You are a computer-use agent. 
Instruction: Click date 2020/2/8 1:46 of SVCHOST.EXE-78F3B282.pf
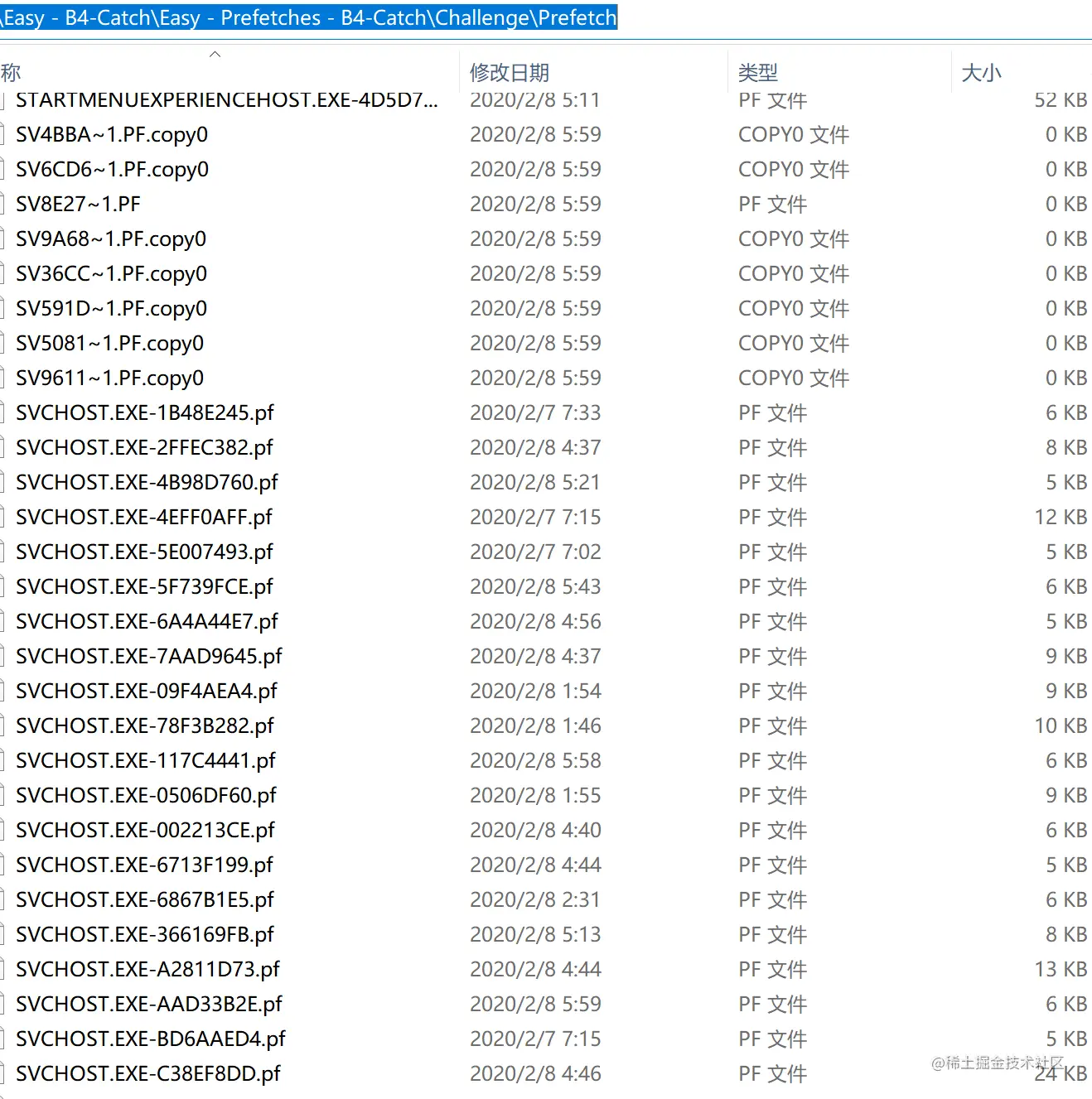535,726
